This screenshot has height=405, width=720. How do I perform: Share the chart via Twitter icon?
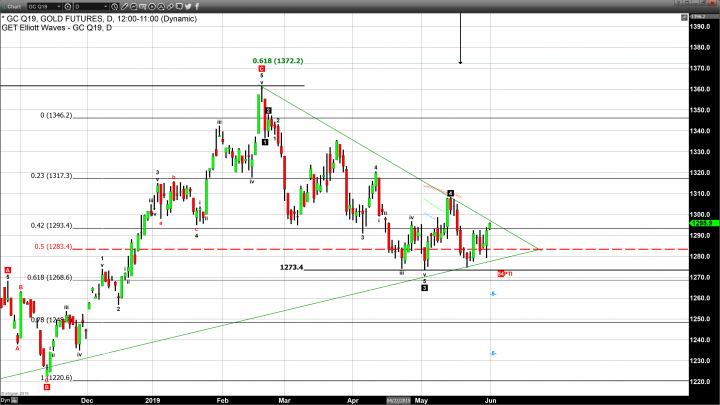188,6
